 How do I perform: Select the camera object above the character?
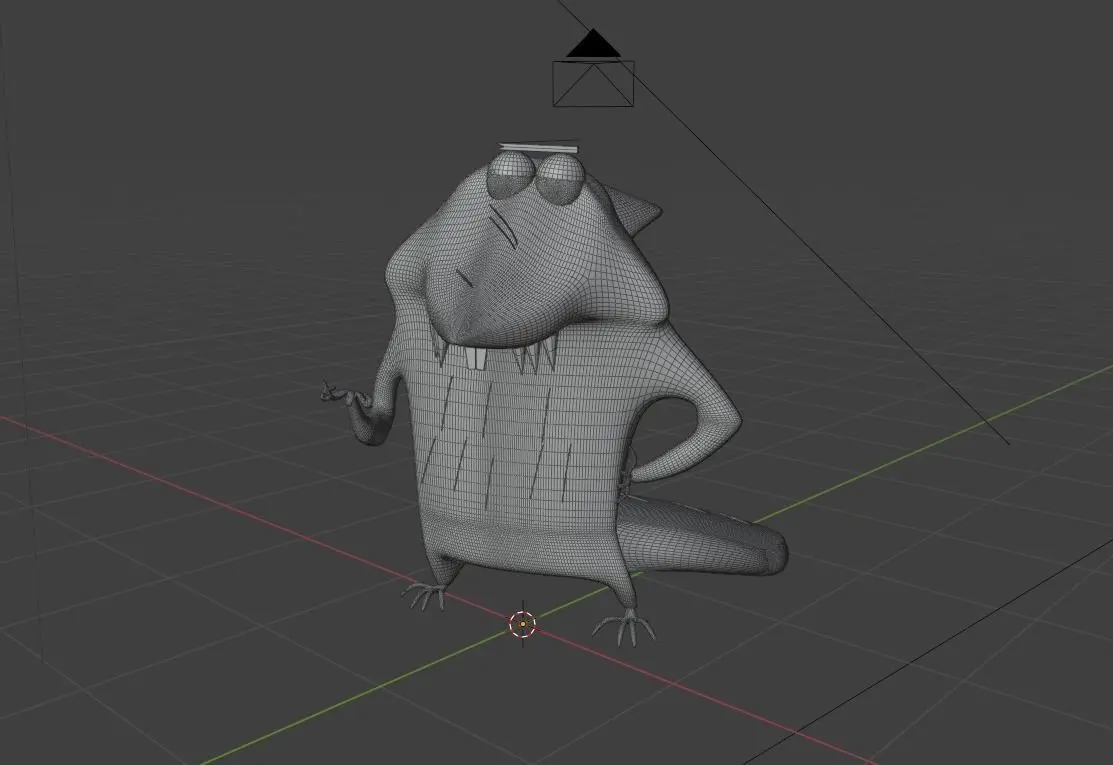pyautogui.click(x=593, y=84)
